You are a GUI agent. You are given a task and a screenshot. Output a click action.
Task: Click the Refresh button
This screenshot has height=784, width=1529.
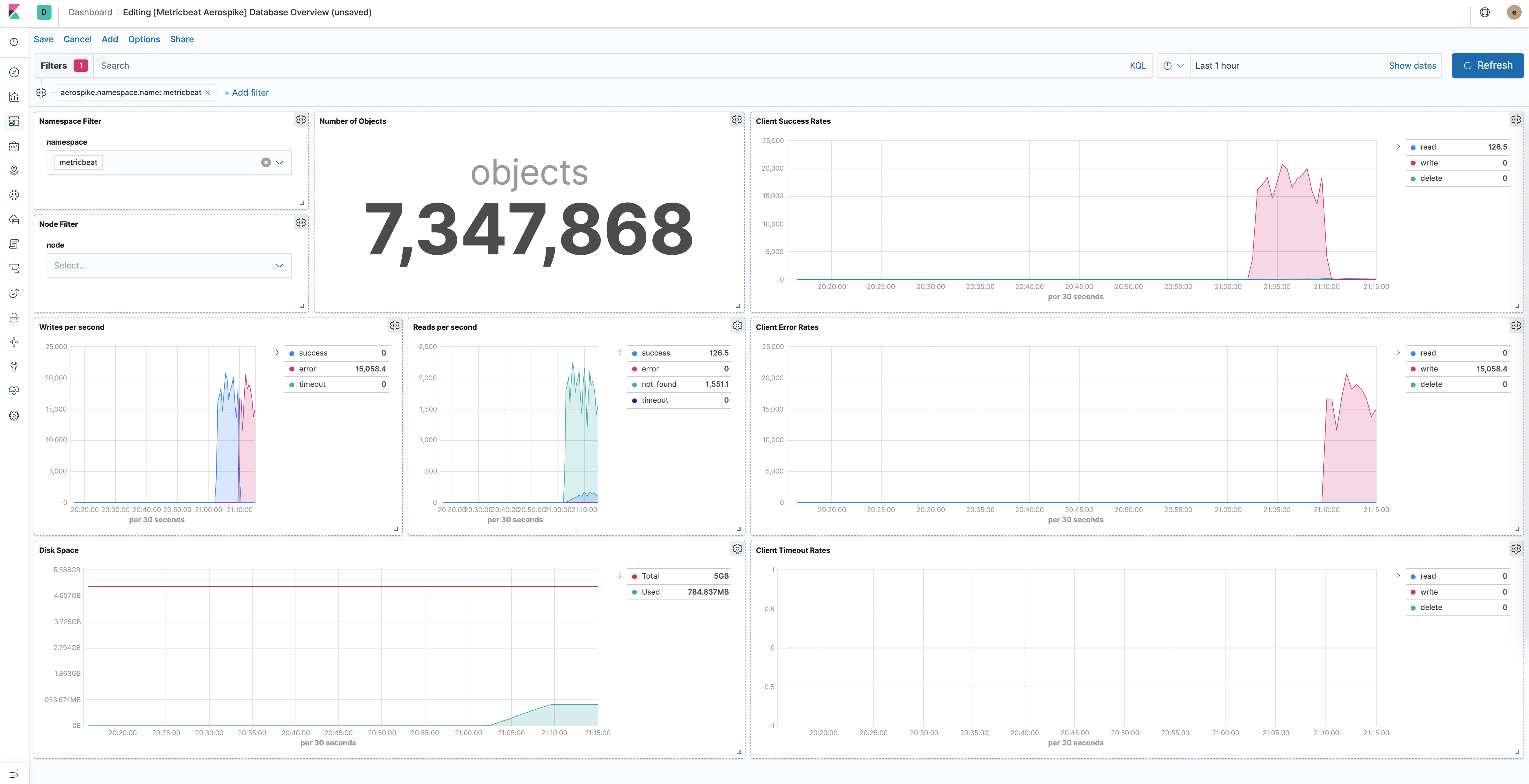(1487, 65)
